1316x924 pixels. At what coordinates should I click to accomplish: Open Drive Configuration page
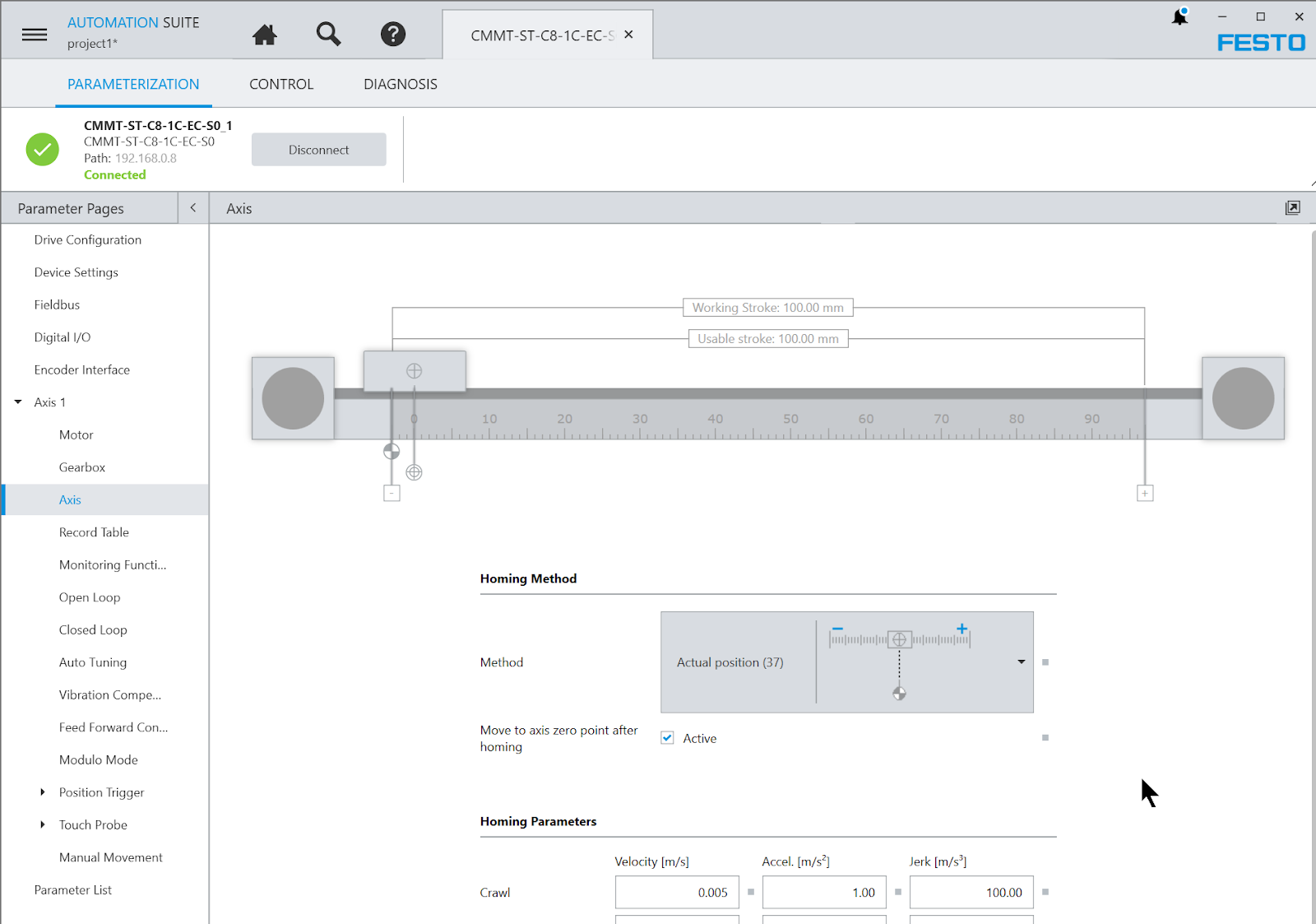pyautogui.click(x=88, y=239)
